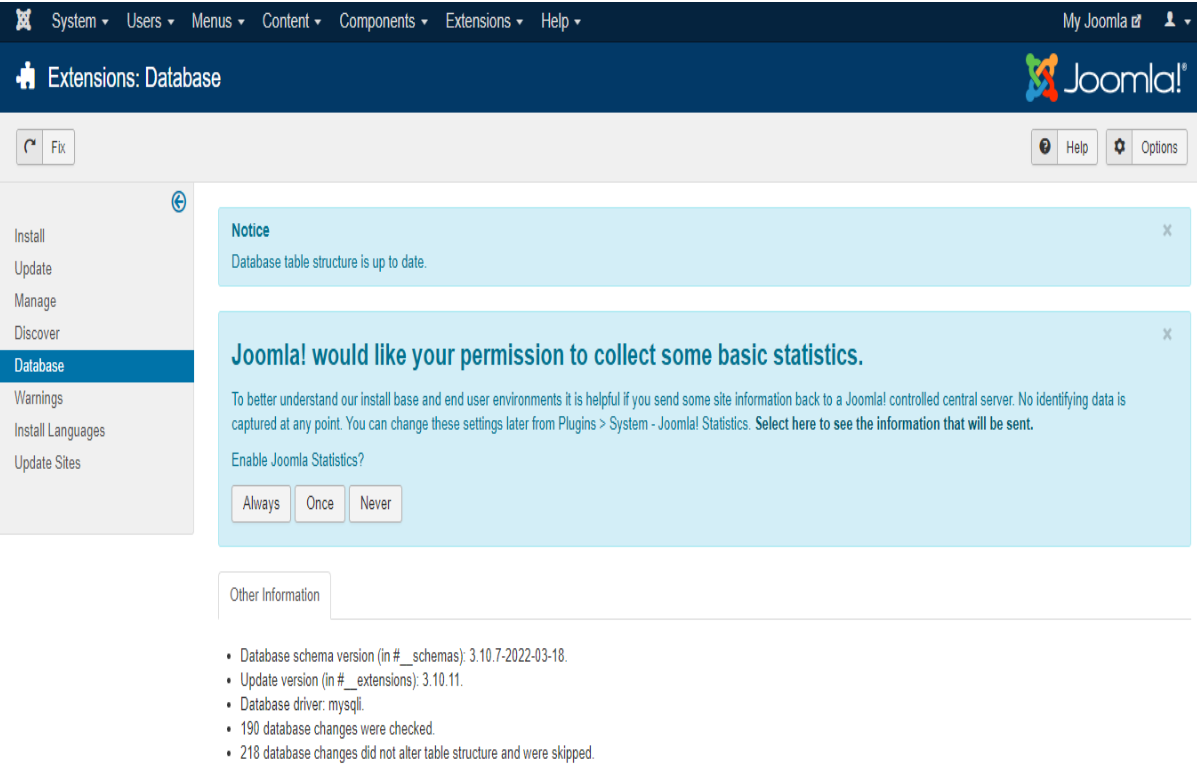
Task: Open the Components dropdown menu
Action: point(383,21)
